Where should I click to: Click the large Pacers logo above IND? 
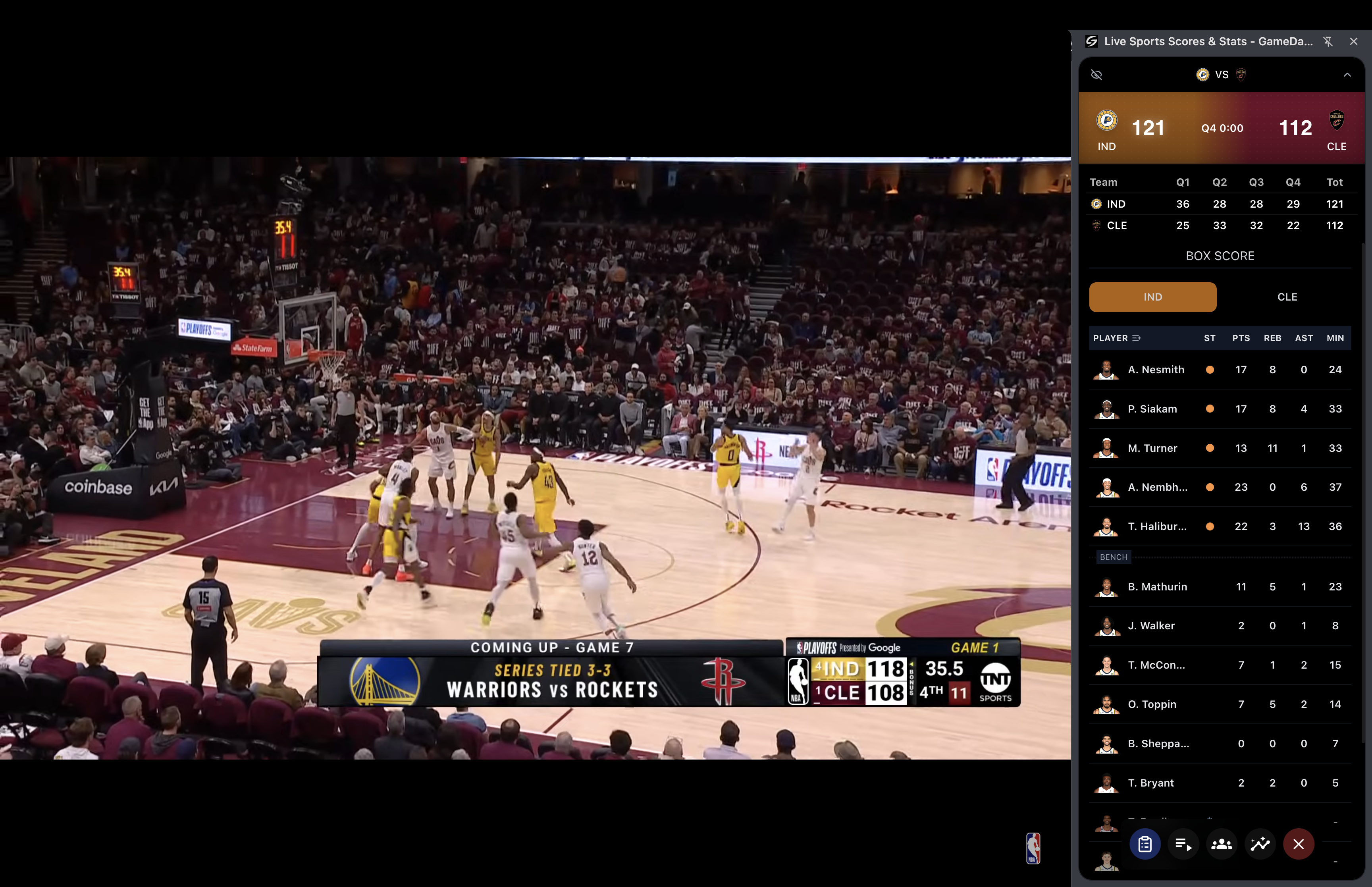(x=1106, y=120)
